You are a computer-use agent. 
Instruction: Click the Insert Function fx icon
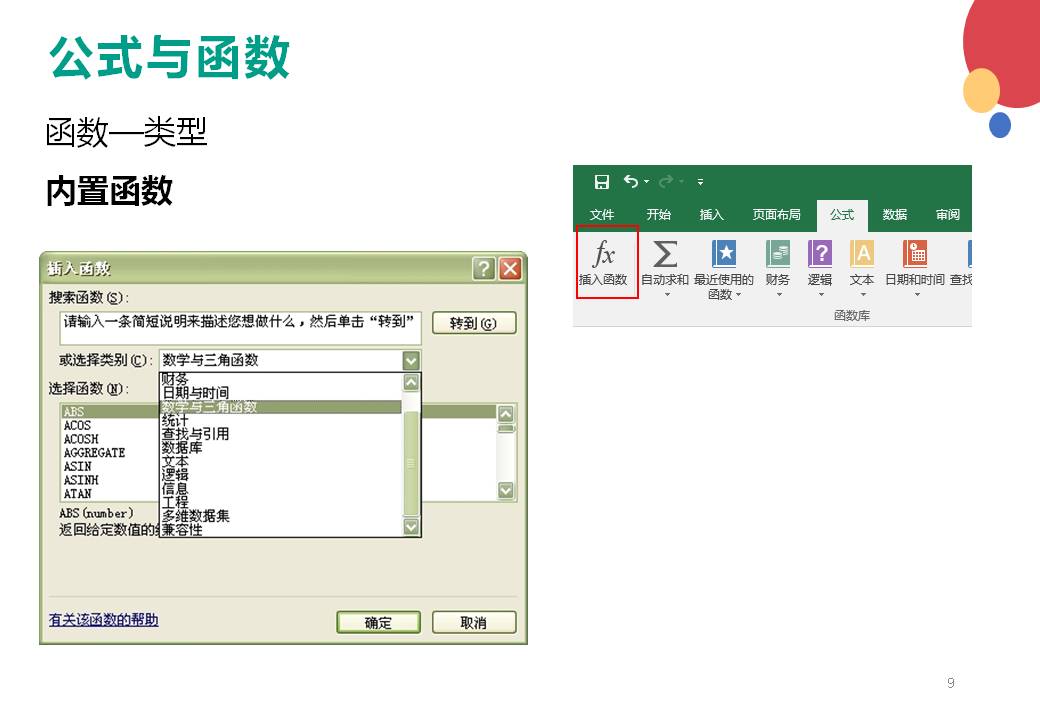tap(604, 254)
